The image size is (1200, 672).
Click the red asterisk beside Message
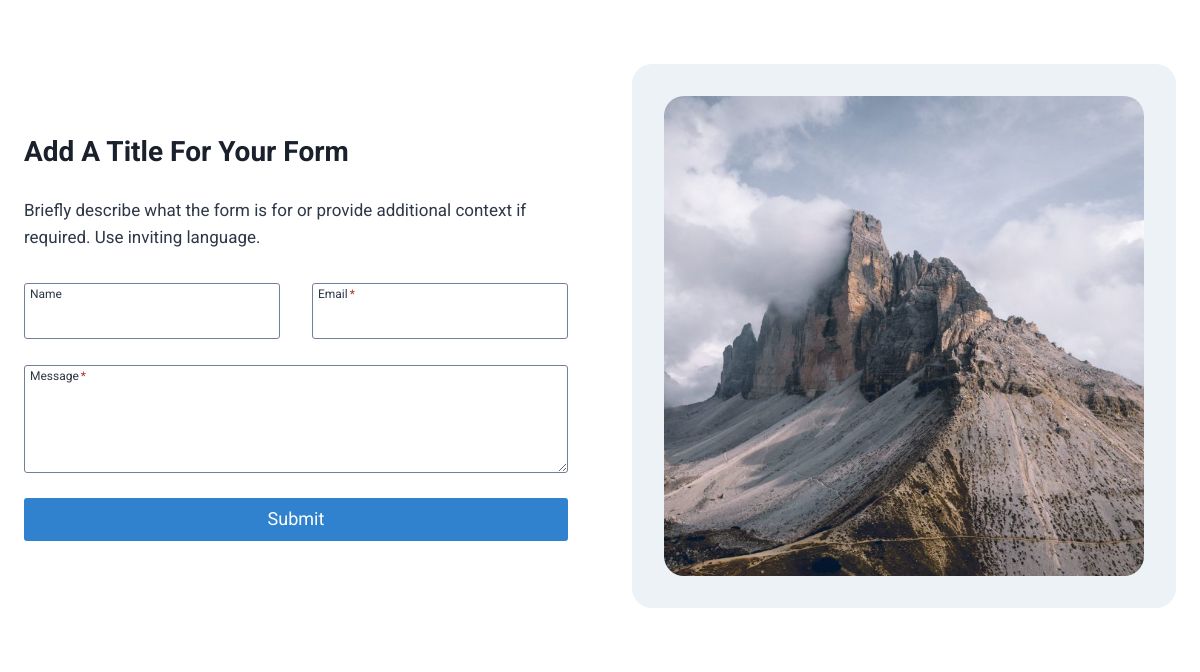point(83,376)
